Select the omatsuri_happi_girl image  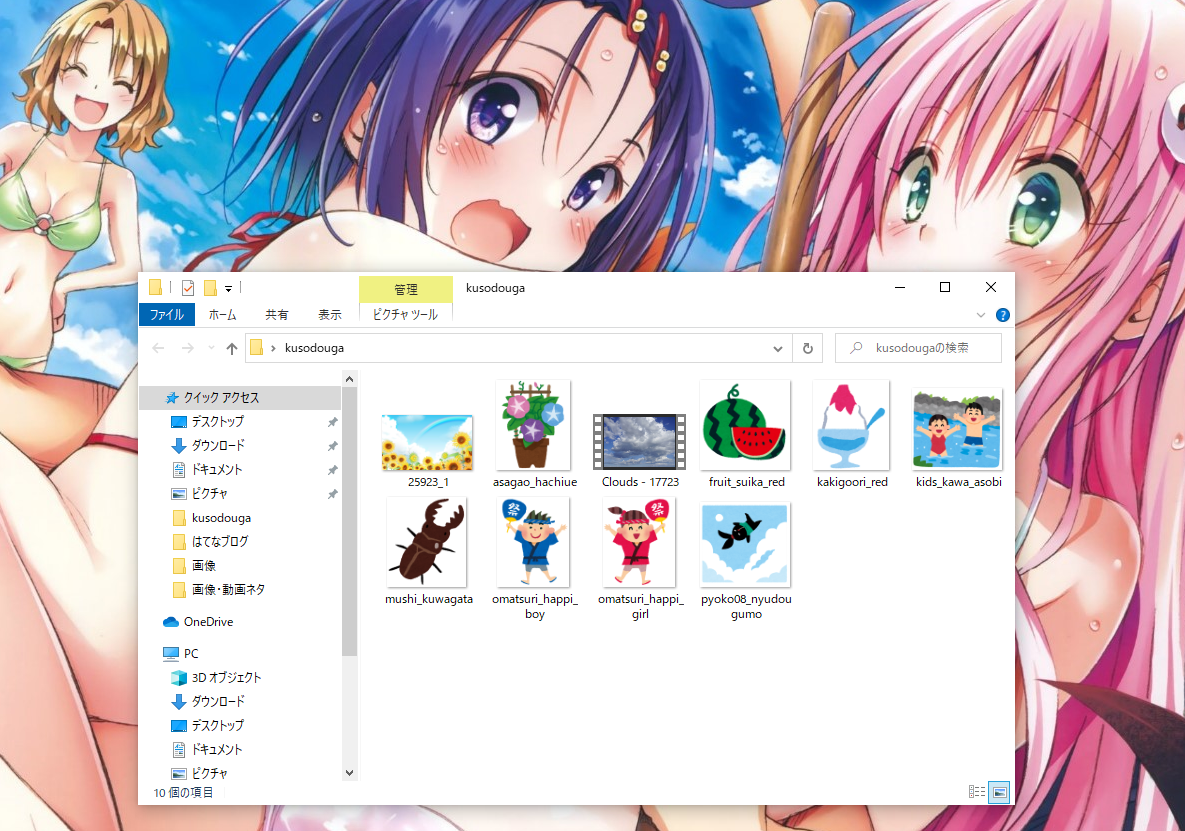(x=640, y=559)
